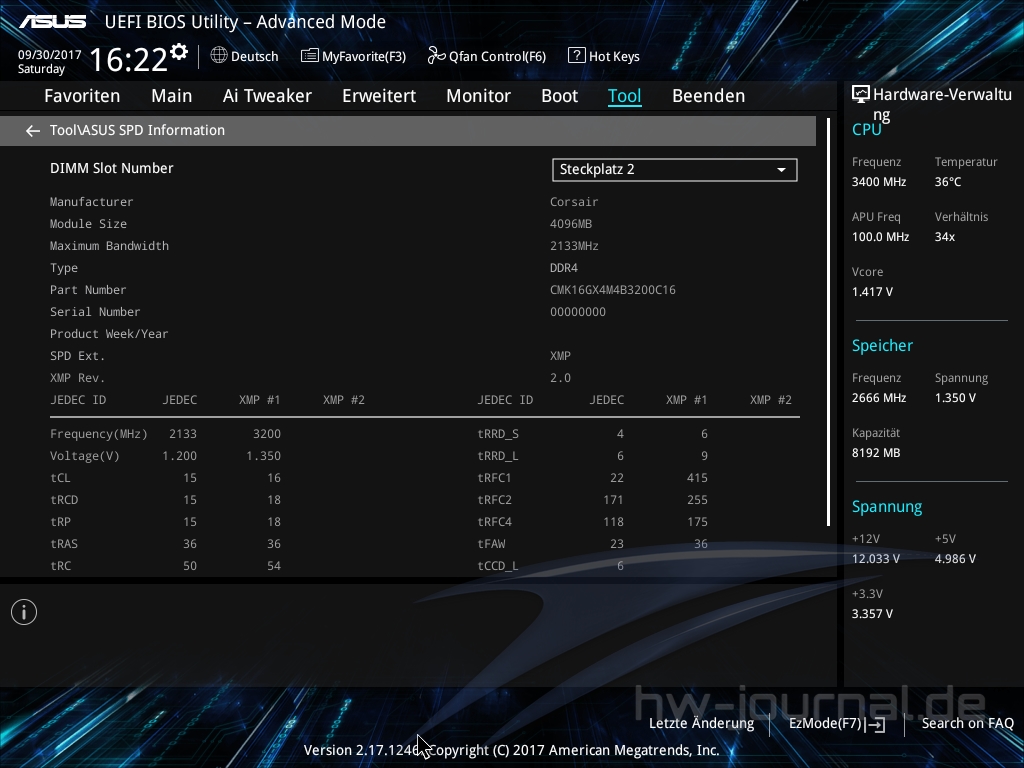Open the Favoriten tab
The width and height of the screenshot is (1024, 768).
82,96
